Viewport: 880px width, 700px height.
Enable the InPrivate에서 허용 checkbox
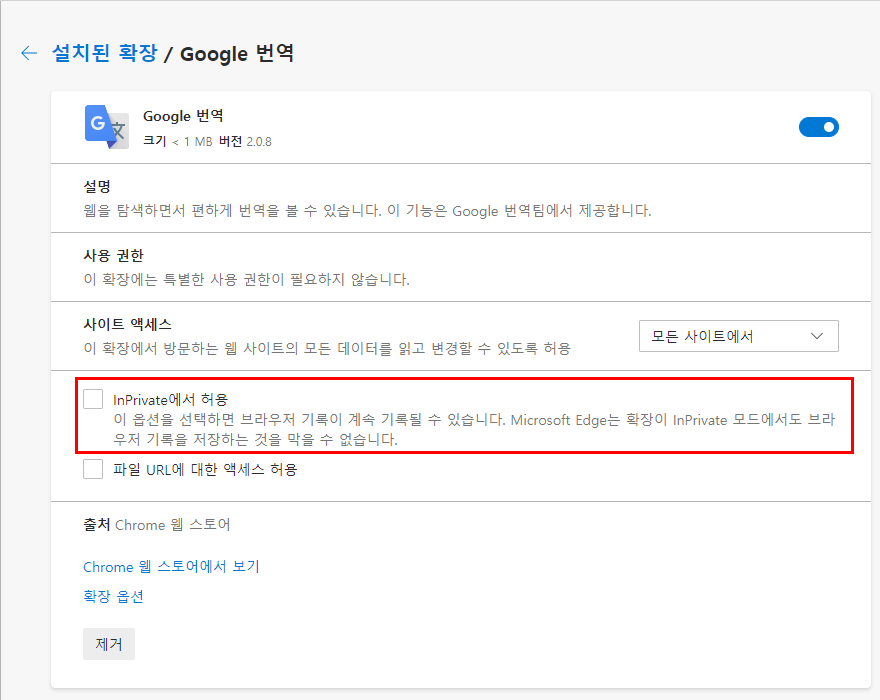pos(93,399)
